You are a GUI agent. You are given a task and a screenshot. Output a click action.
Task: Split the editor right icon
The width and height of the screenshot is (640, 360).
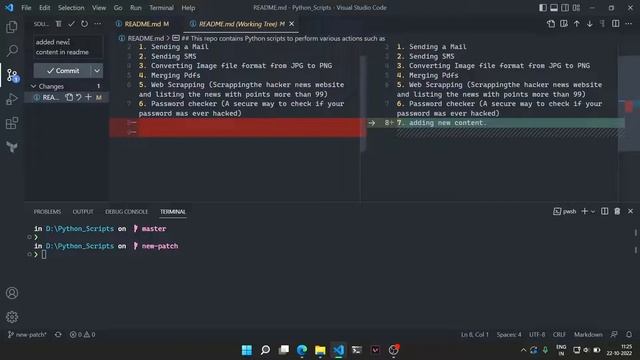point(616,24)
